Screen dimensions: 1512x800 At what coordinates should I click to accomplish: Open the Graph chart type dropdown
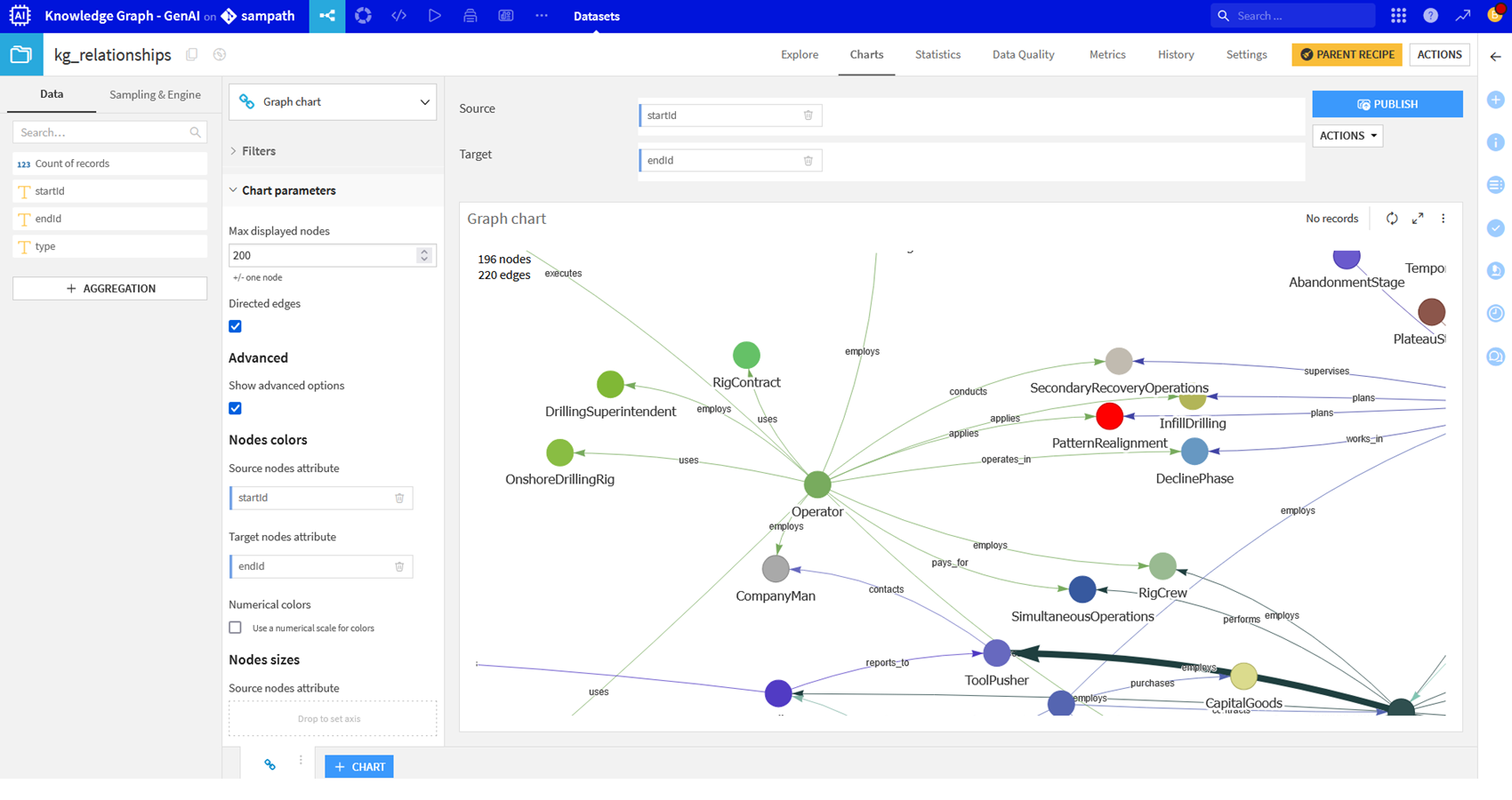pyautogui.click(x=333, y=102)
